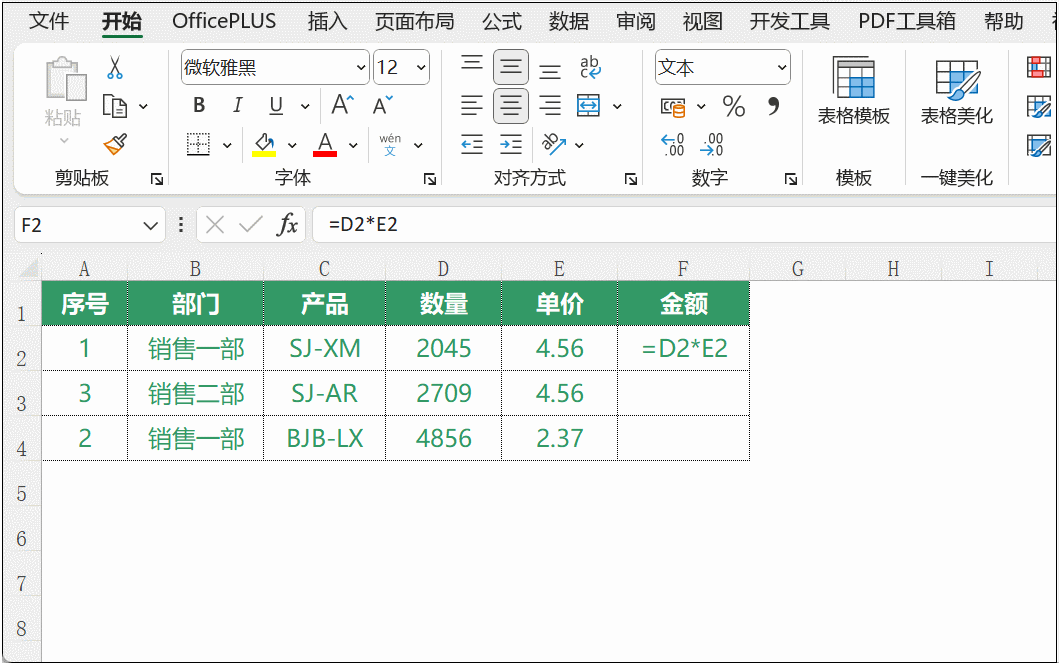Switch to 页面布局 tab
This screenshot has height=663, width=1059.
[415, 22]
